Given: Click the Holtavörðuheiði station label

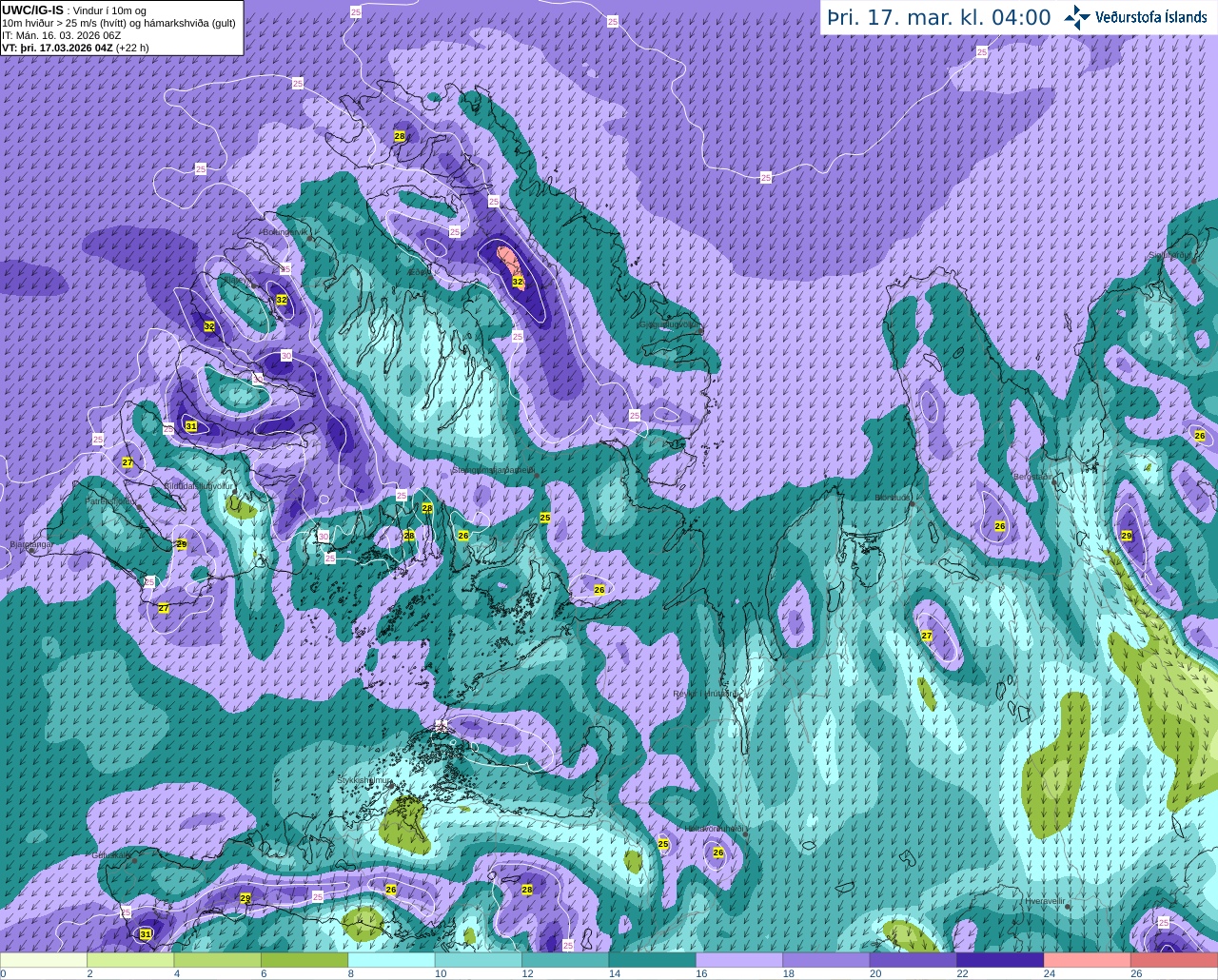Looking at the screenshot, I should click(x=714, y=829).
